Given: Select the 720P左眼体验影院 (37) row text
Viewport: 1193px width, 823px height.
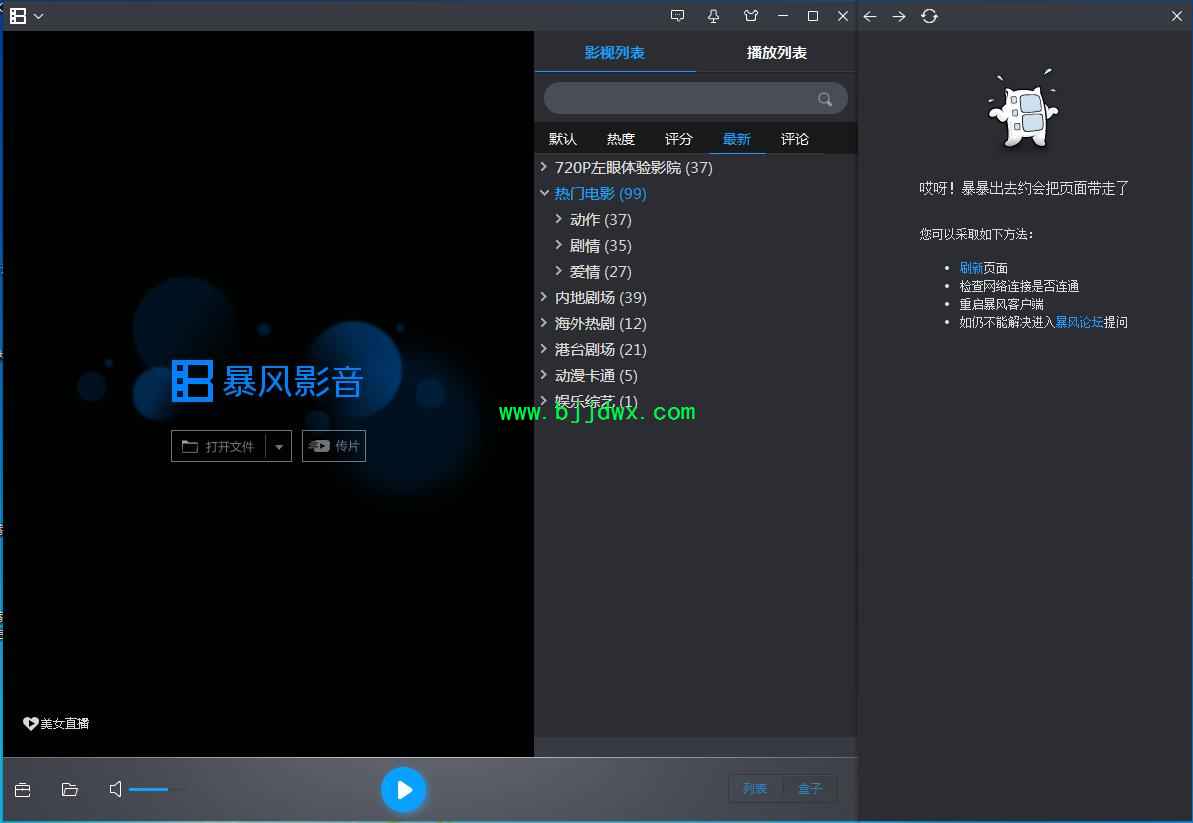Looking at the screenshot, I should pos(634,167).
